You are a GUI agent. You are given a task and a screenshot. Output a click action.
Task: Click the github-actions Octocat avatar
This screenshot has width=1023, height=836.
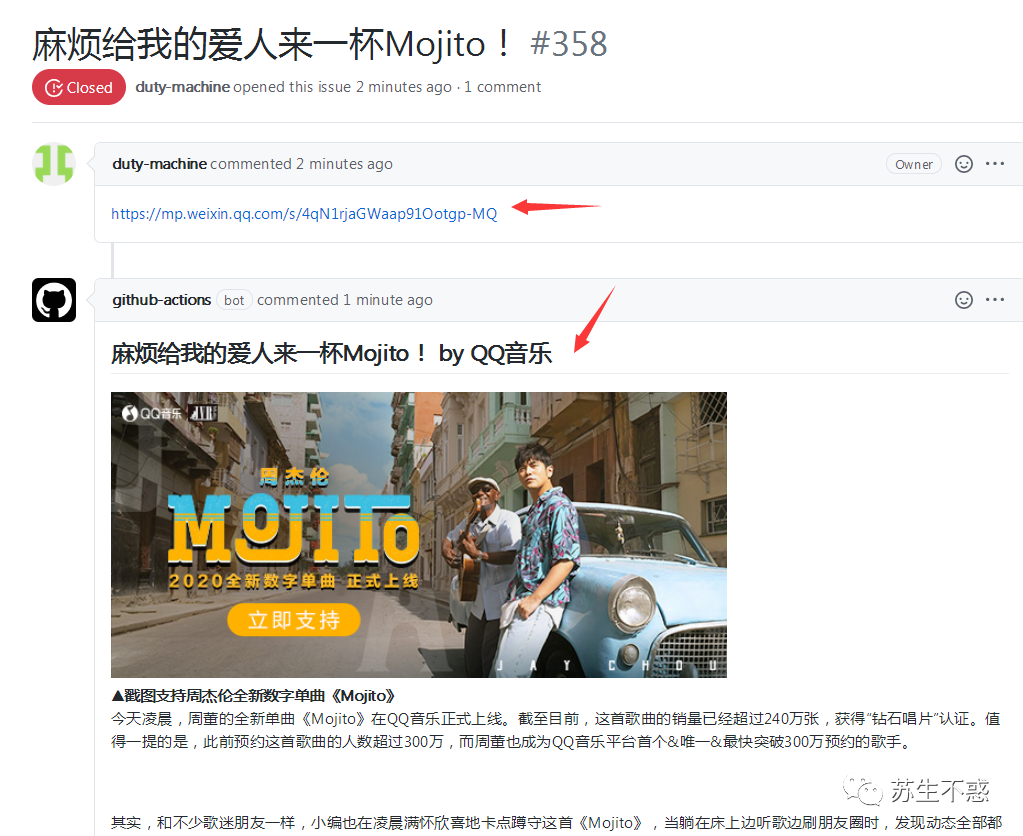tap(54, 300)
